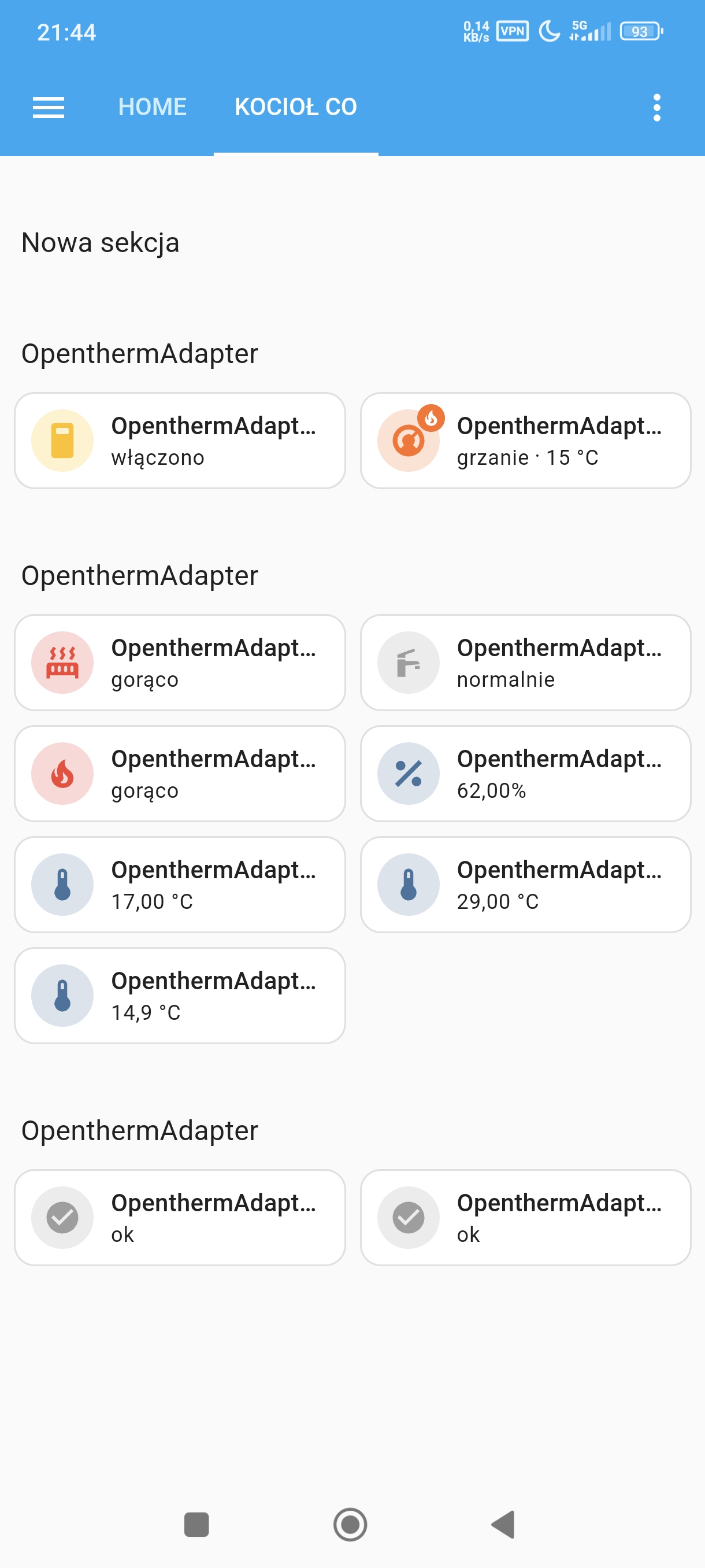Click the percent modulation icon

click(x=408, y=774)
